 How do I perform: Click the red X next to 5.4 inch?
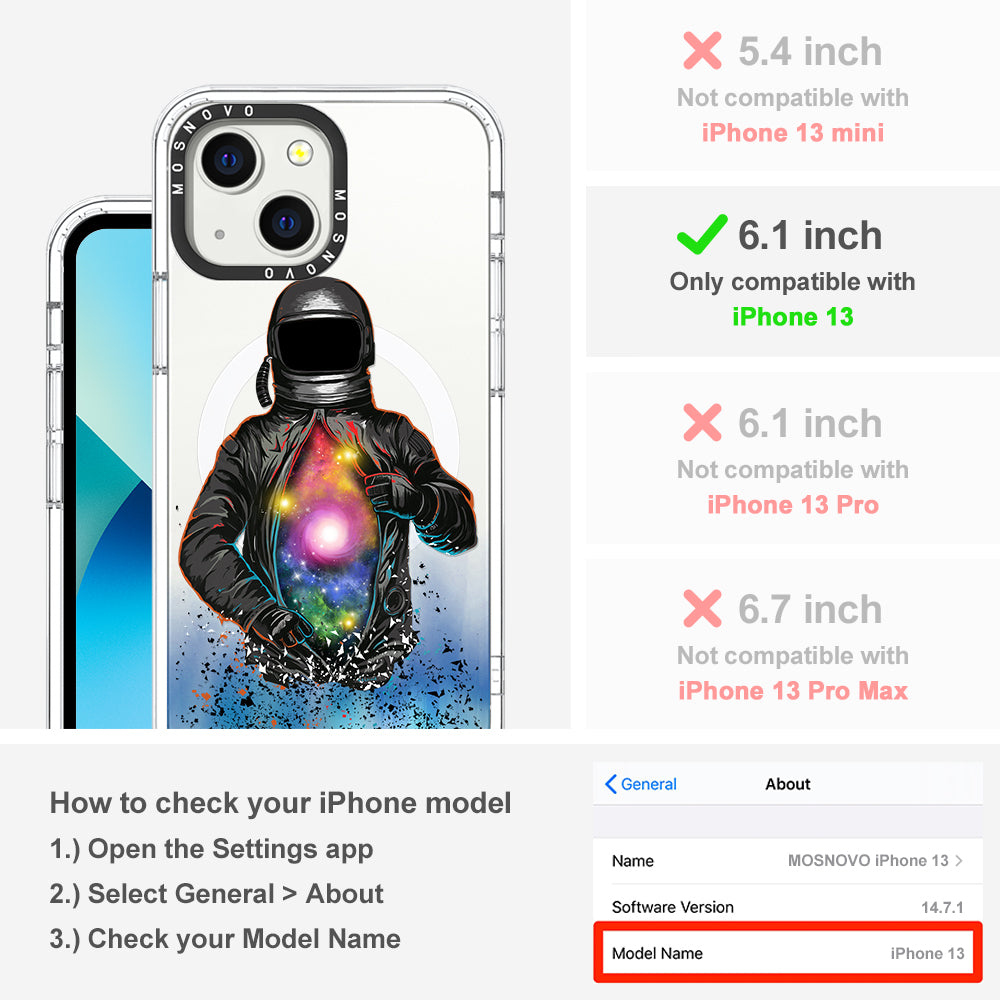click(702, 50)
